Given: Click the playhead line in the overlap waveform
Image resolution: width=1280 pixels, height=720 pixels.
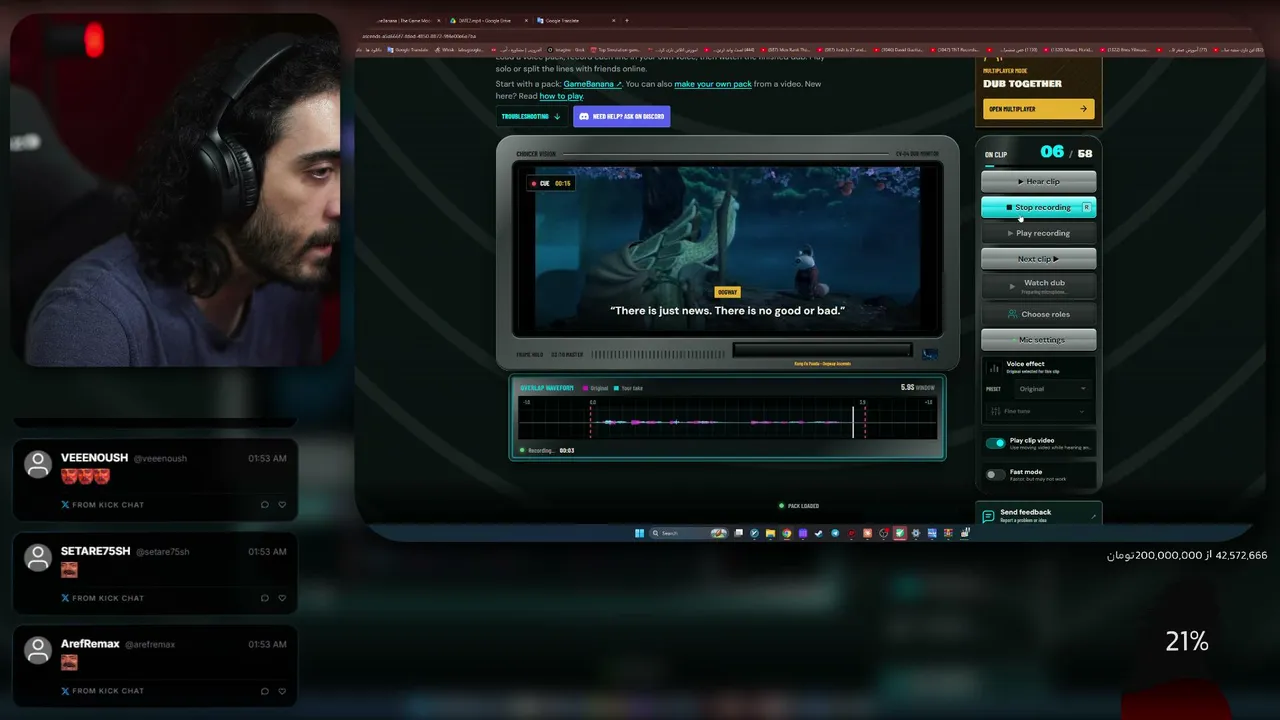Looking at the screenshot, I should (x=853, y=421).
